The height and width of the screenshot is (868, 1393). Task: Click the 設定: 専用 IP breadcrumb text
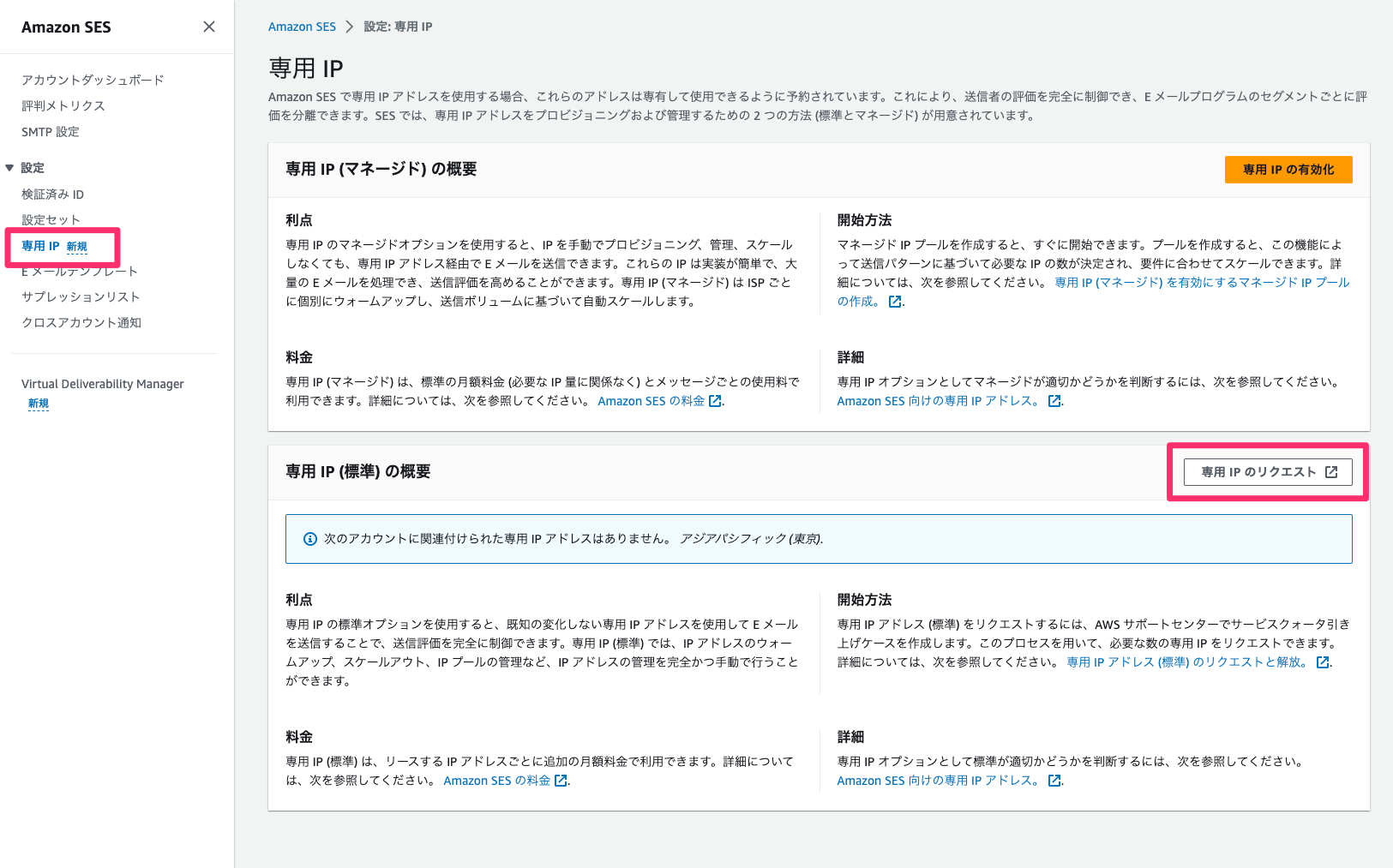pyautogui.click(x=398, y=27)
